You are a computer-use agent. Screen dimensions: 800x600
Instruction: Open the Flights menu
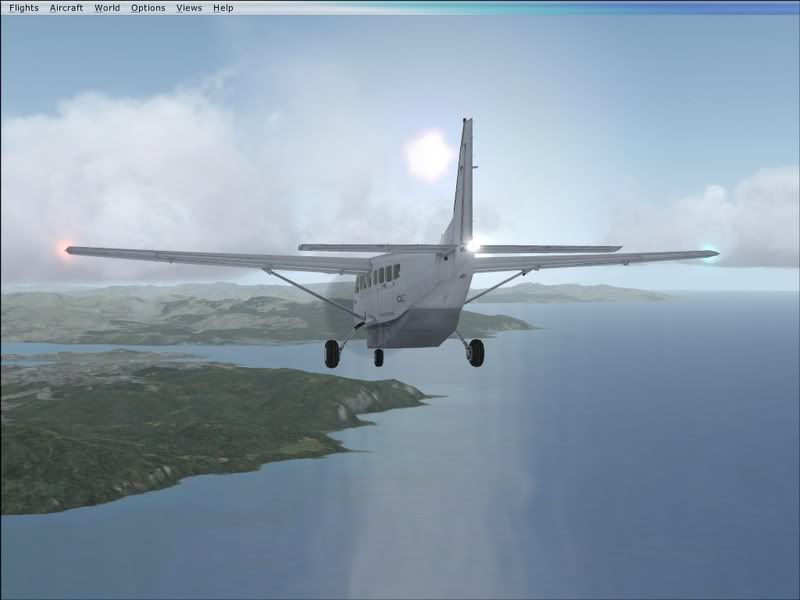click(x=23, y=8)
